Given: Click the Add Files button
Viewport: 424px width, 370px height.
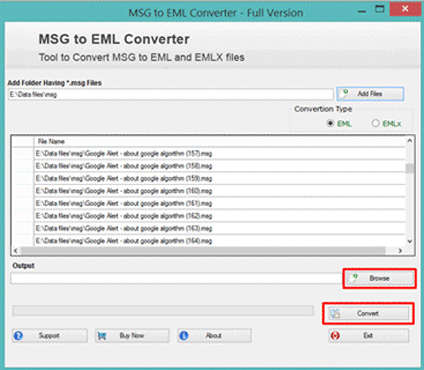Looking at the screenshot, I should click(x=370, y=94).
